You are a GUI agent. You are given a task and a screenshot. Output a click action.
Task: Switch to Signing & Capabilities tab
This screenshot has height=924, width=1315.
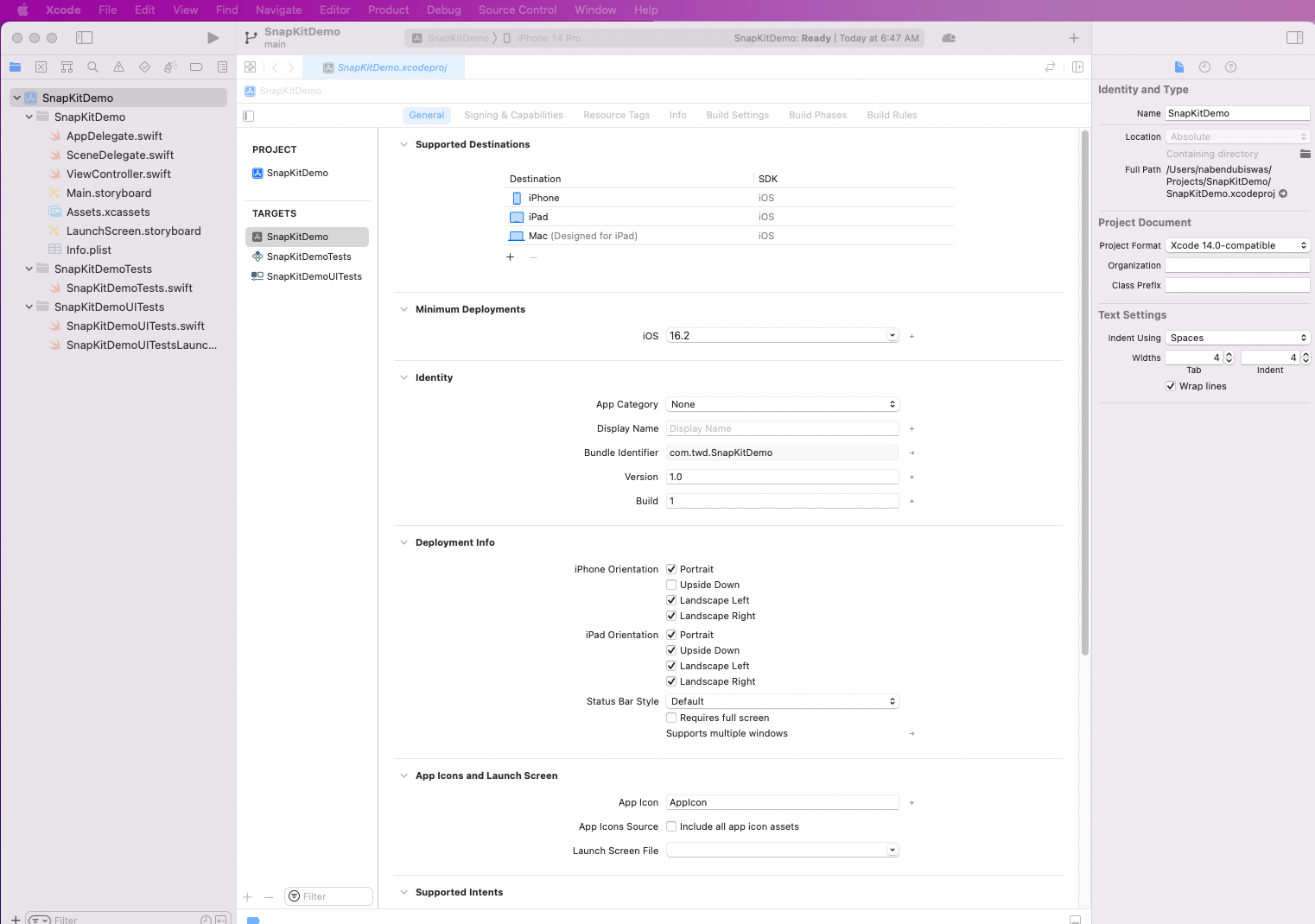tap(513, 115)
